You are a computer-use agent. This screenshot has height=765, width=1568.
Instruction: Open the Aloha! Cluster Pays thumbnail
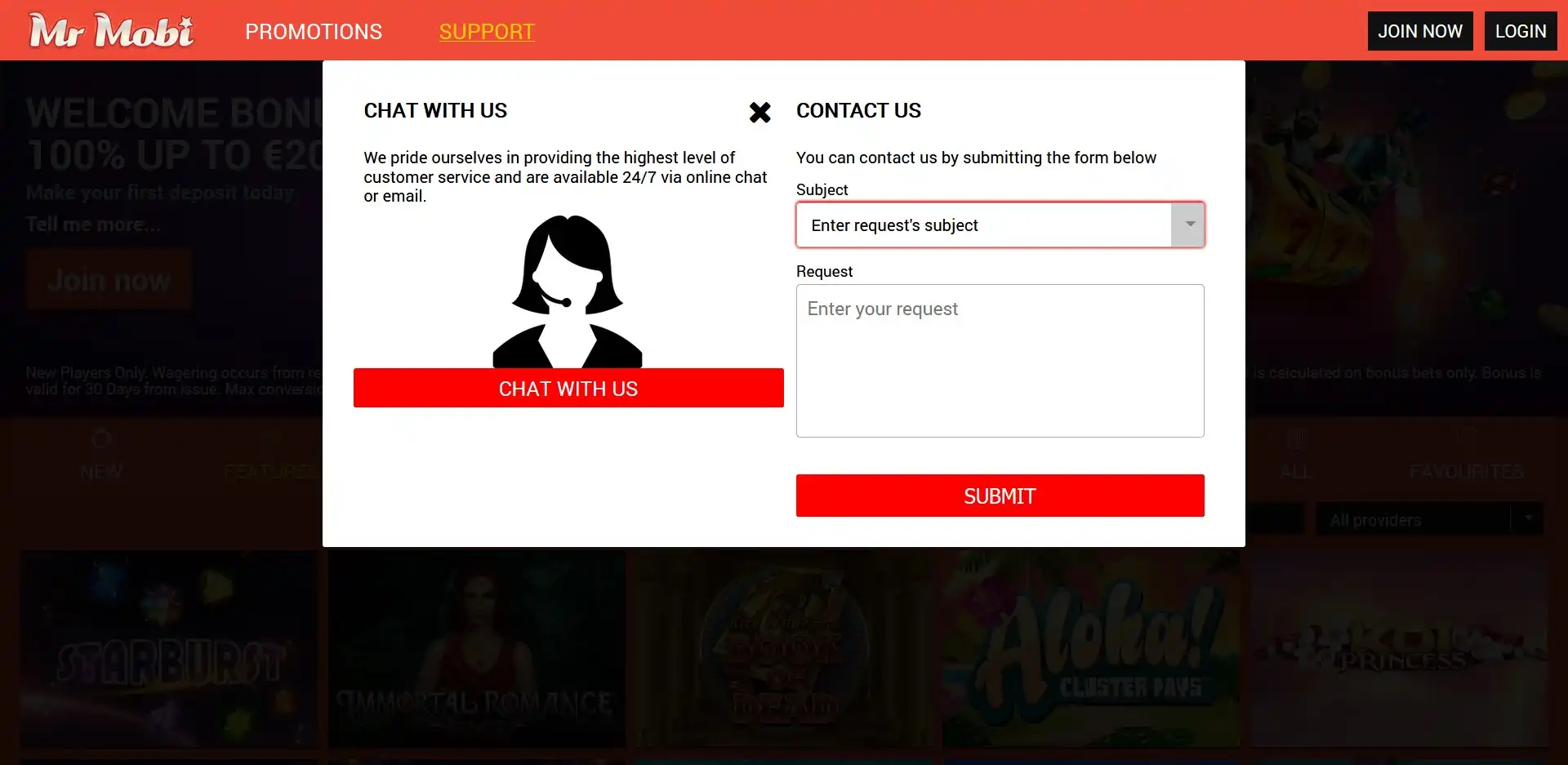[x=1091, y=649]
